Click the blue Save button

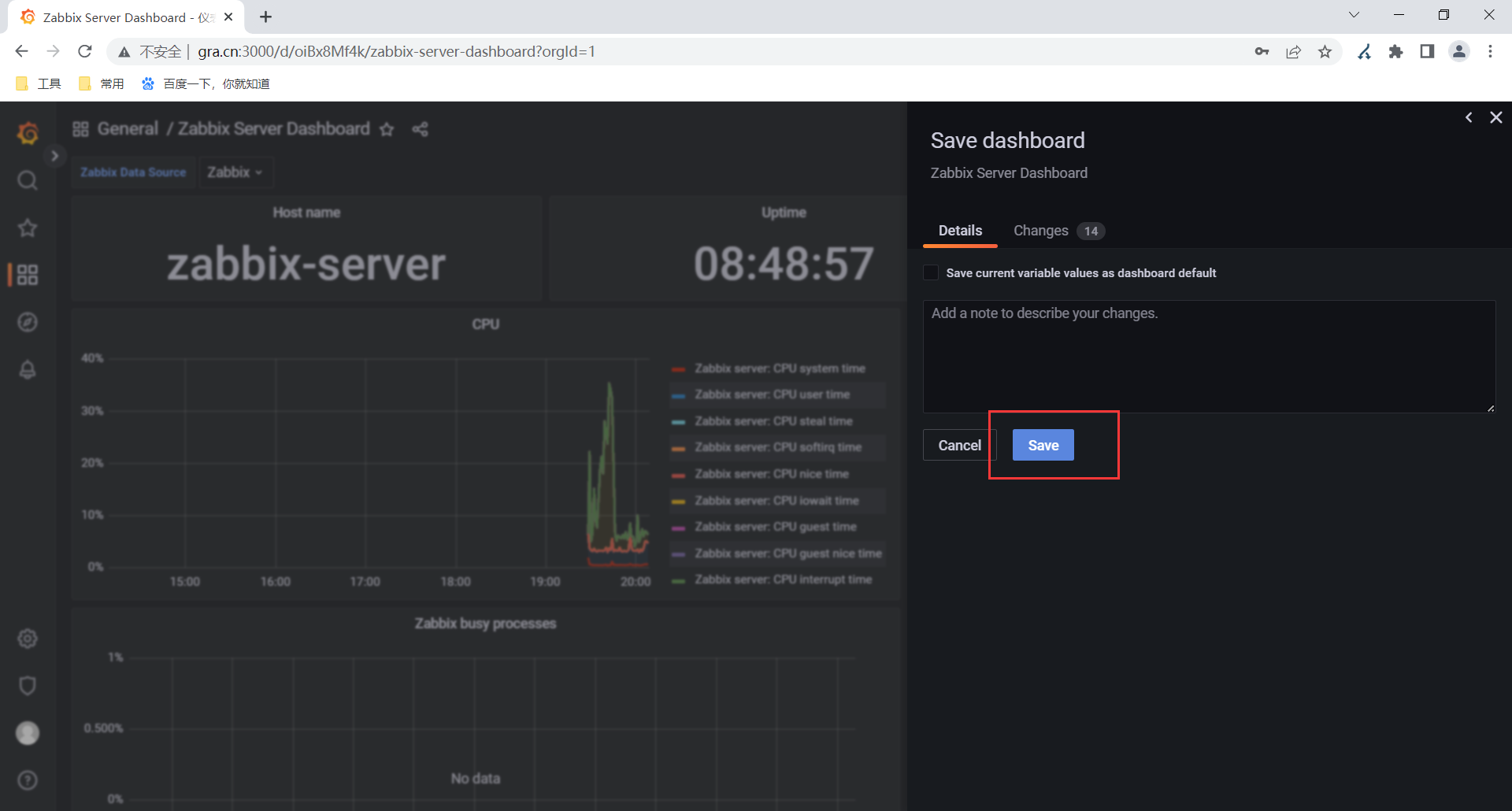1043,445
